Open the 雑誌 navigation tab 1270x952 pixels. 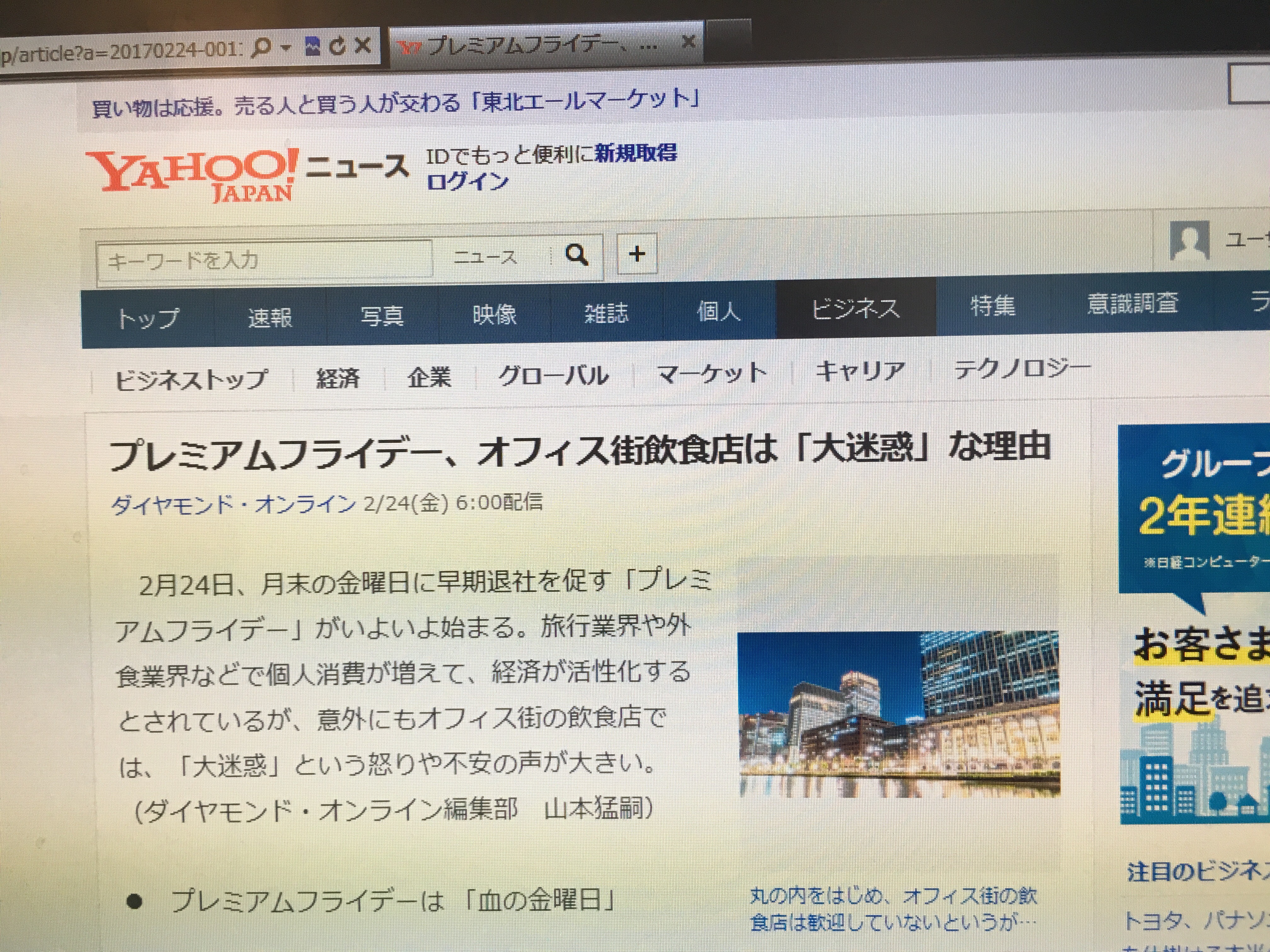pyautogui.click(x=606, y=313)
